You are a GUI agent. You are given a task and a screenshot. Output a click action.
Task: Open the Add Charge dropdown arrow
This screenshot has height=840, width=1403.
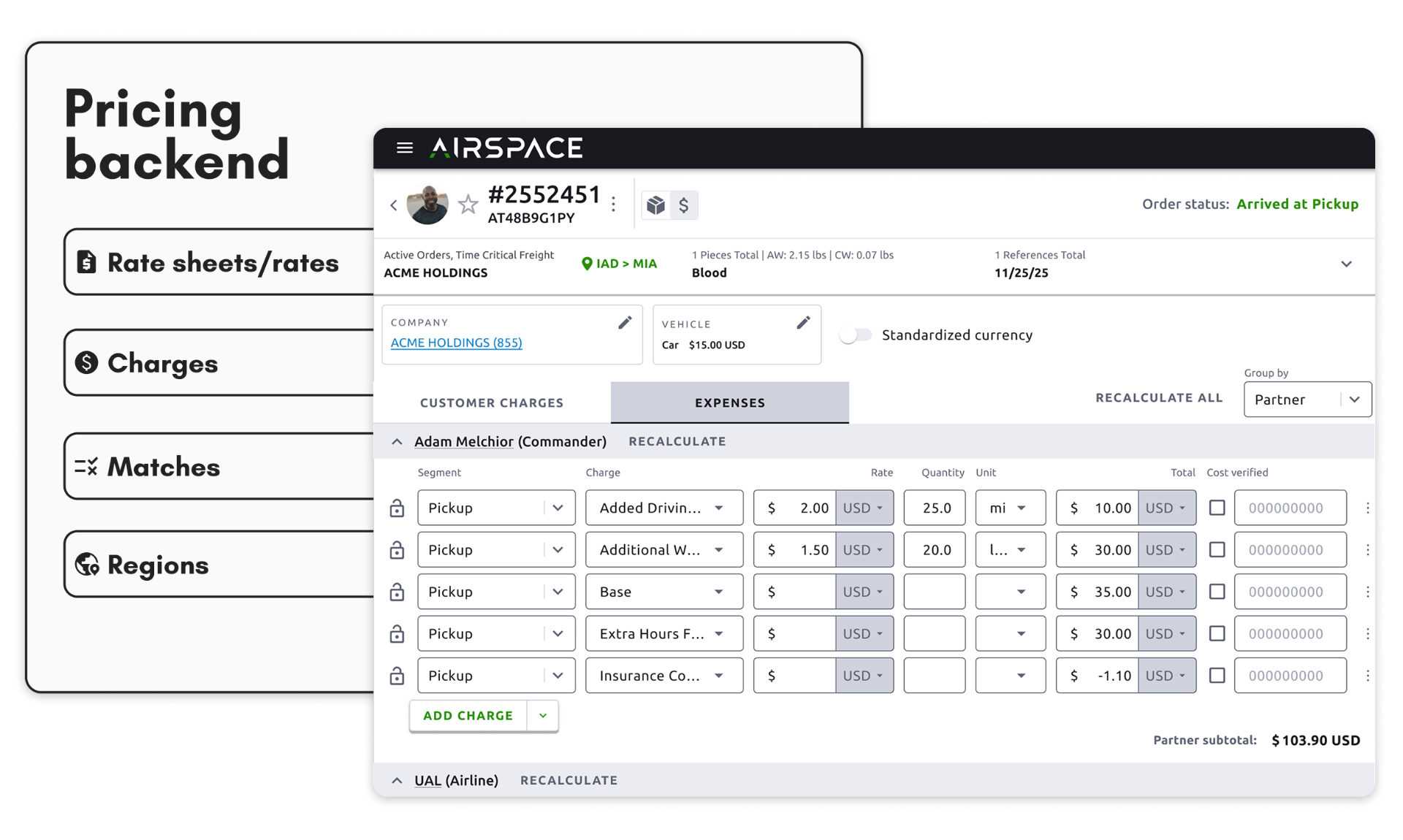tap(543, 716)
